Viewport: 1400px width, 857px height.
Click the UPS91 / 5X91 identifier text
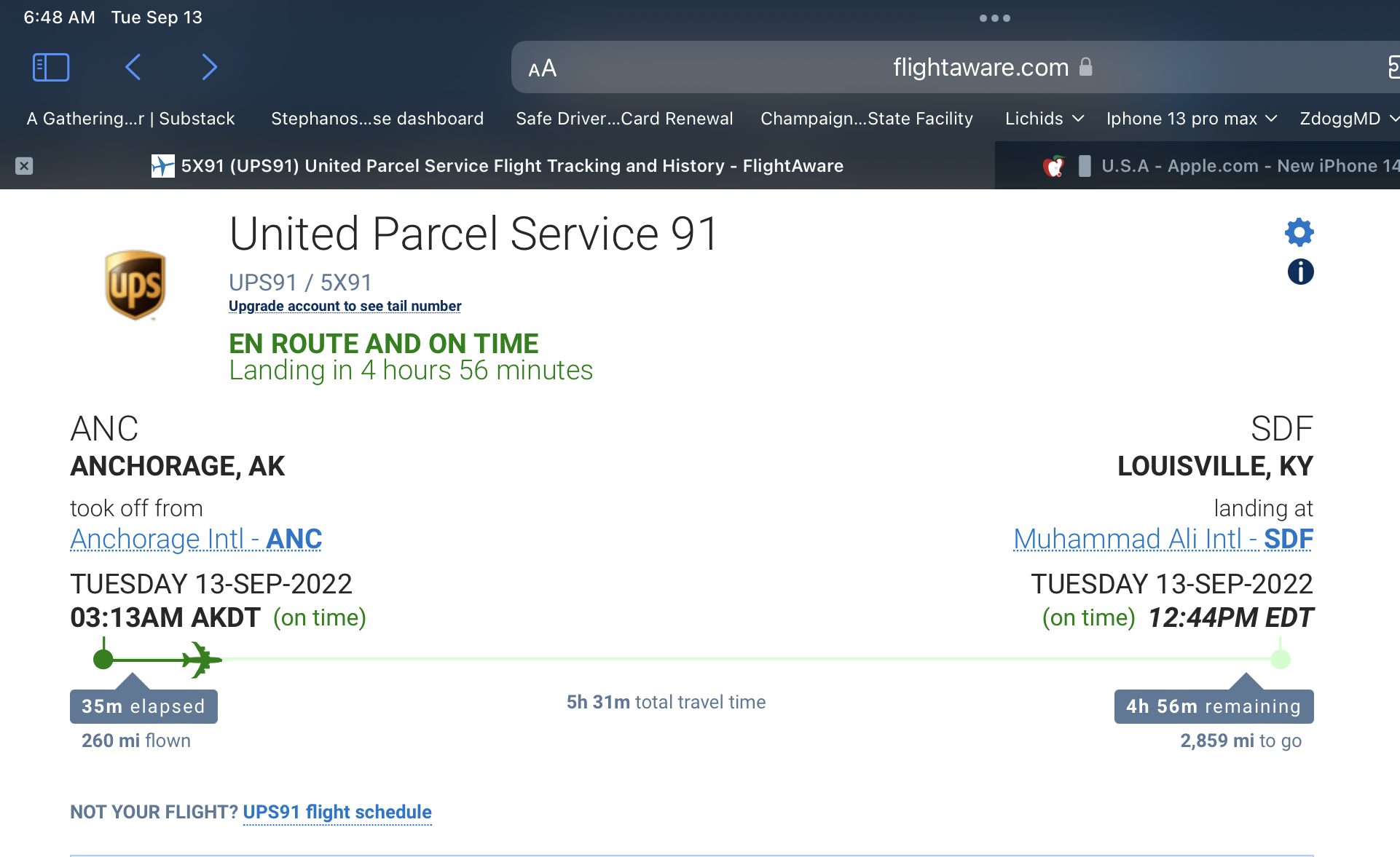click(x=300, y=283)
